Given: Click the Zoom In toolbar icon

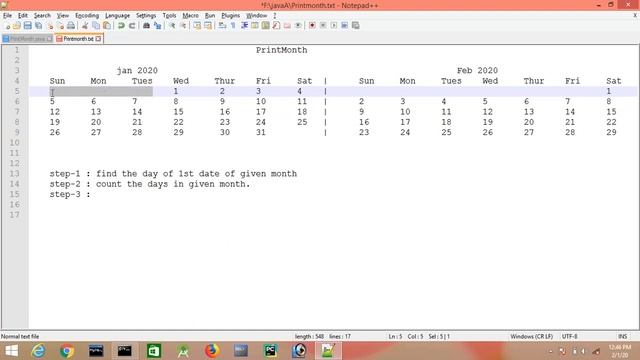Looking at the screenshot, I should pos(172,26).
